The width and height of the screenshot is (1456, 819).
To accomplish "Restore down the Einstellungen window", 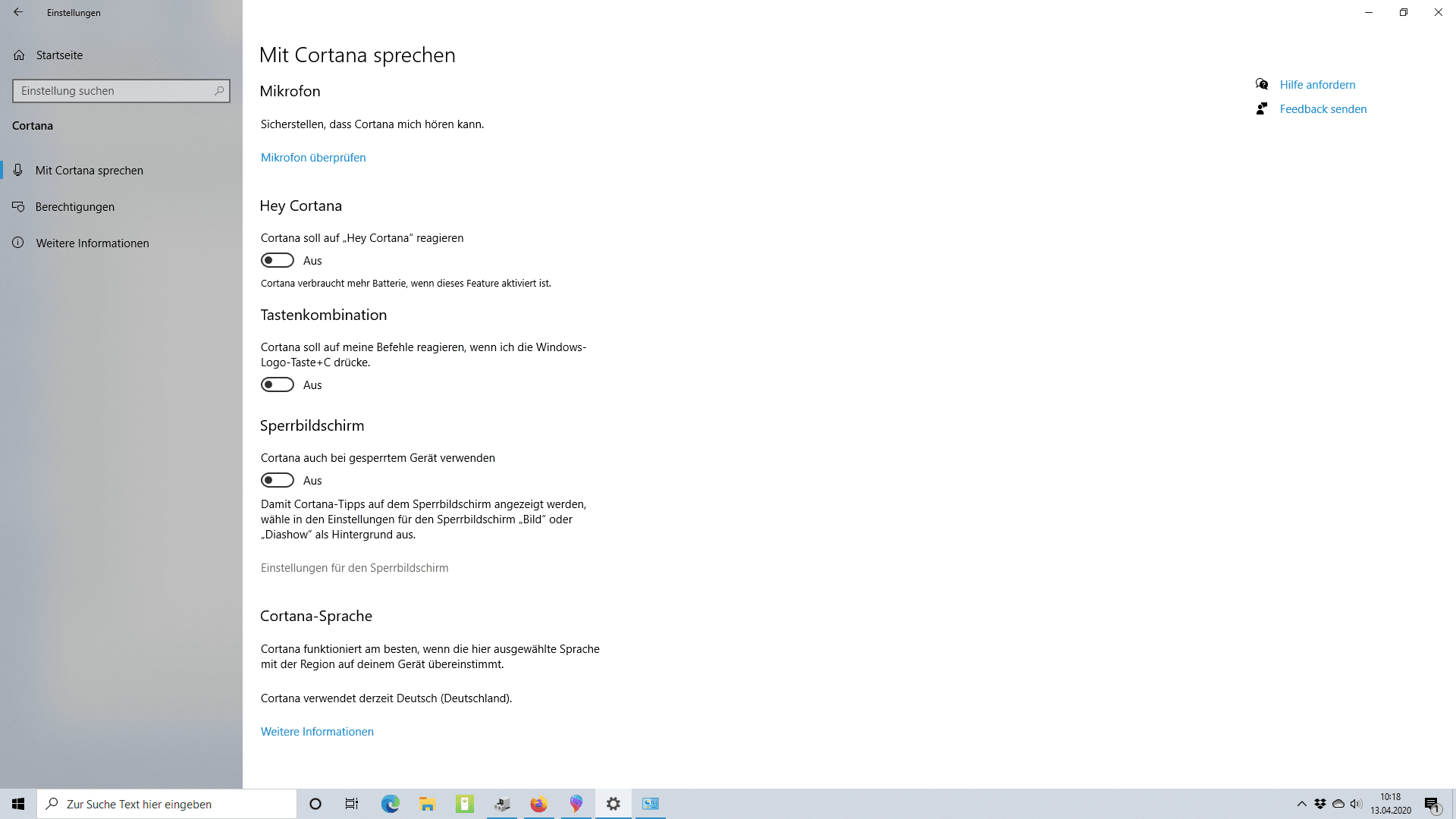I will click(x=1404, y=12).
